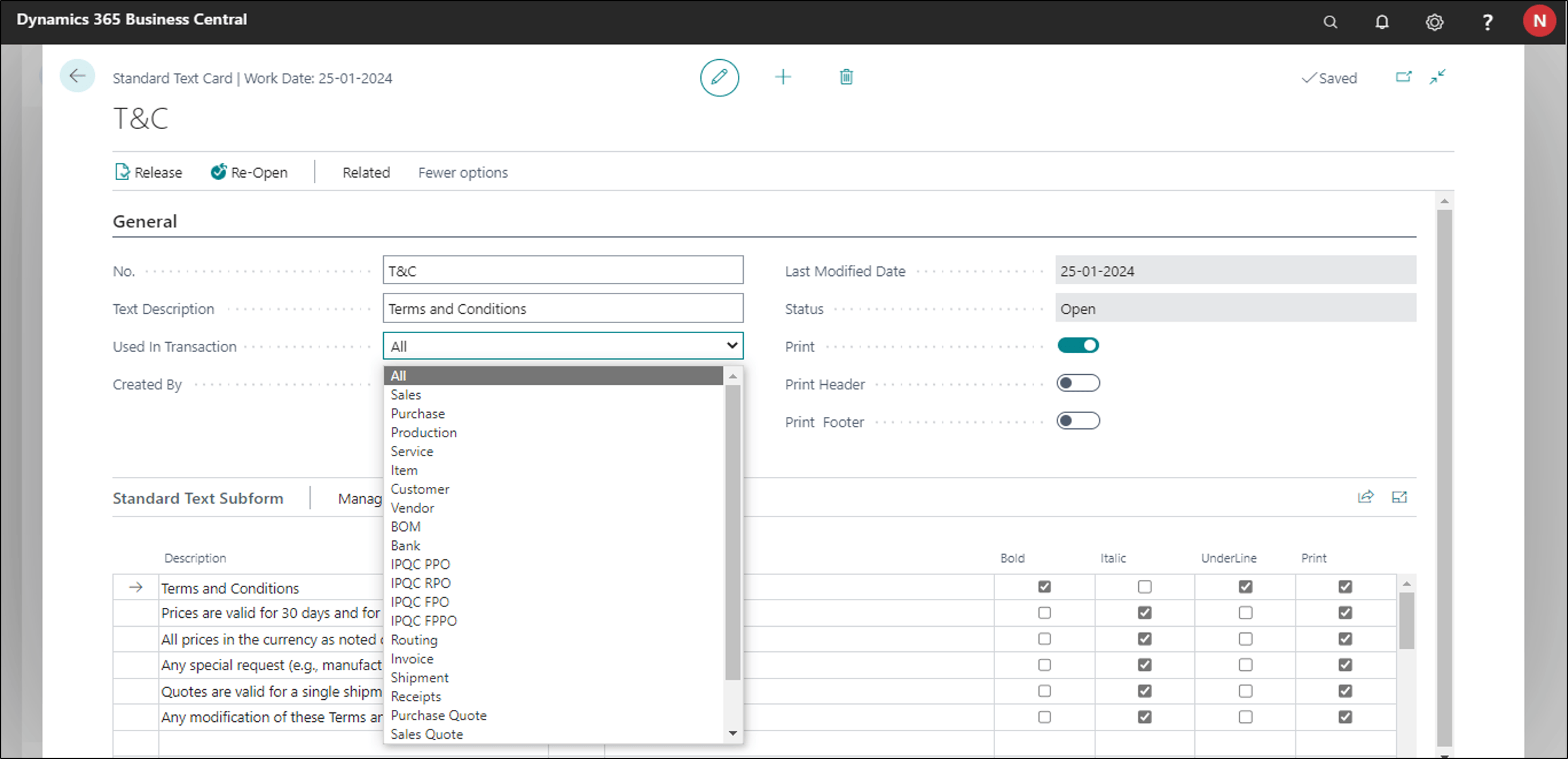Click the dropdown list scroll down arrow
Screen dimensions: 1568x759
pyautogui.click(x=732, y=733)
